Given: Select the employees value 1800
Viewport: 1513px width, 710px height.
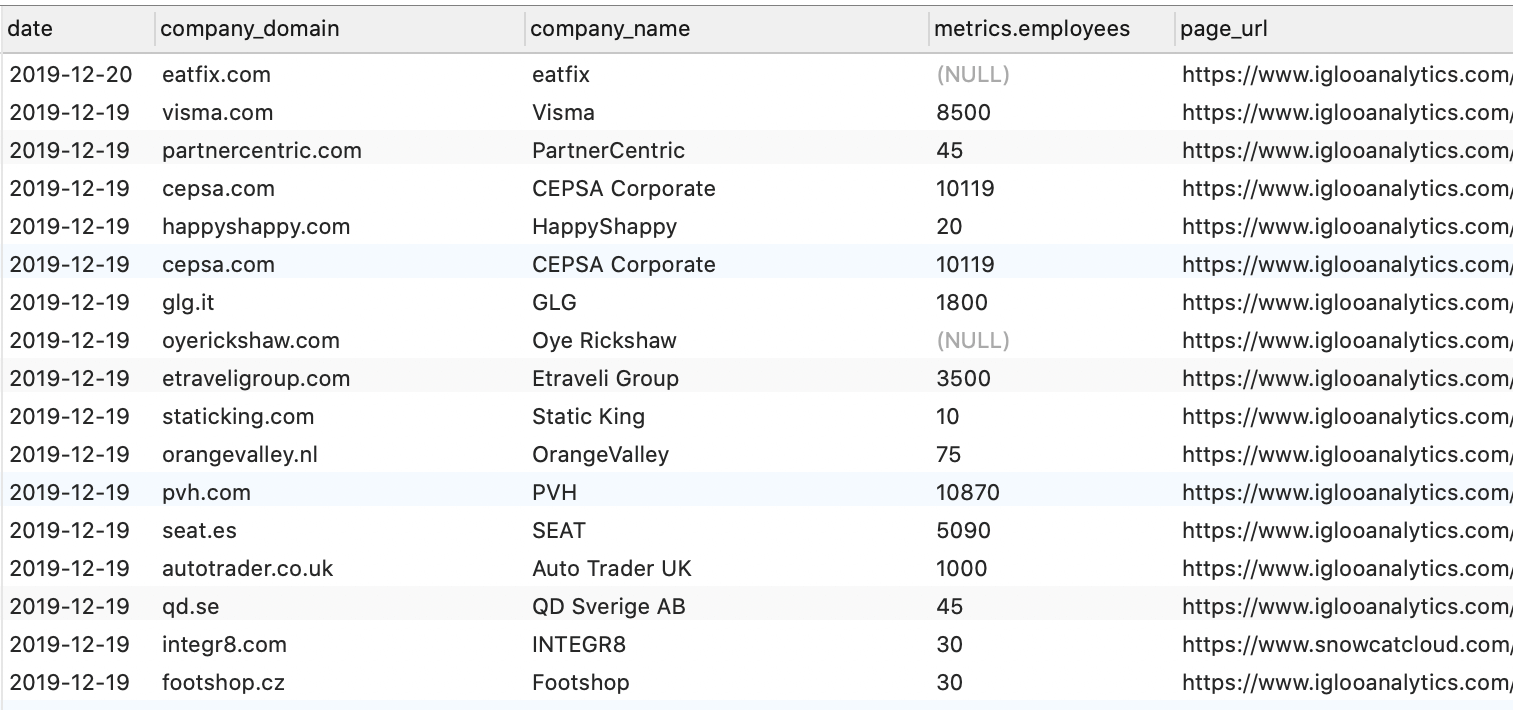Looking at the screenshot, I should 961,303.
